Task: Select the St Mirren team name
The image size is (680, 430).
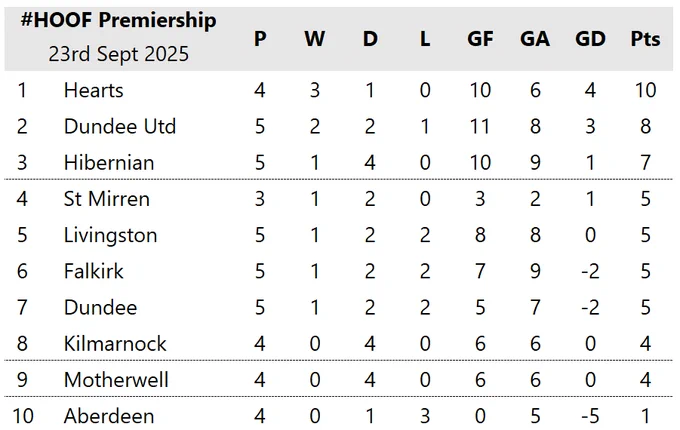Action: tap(107, 199)
